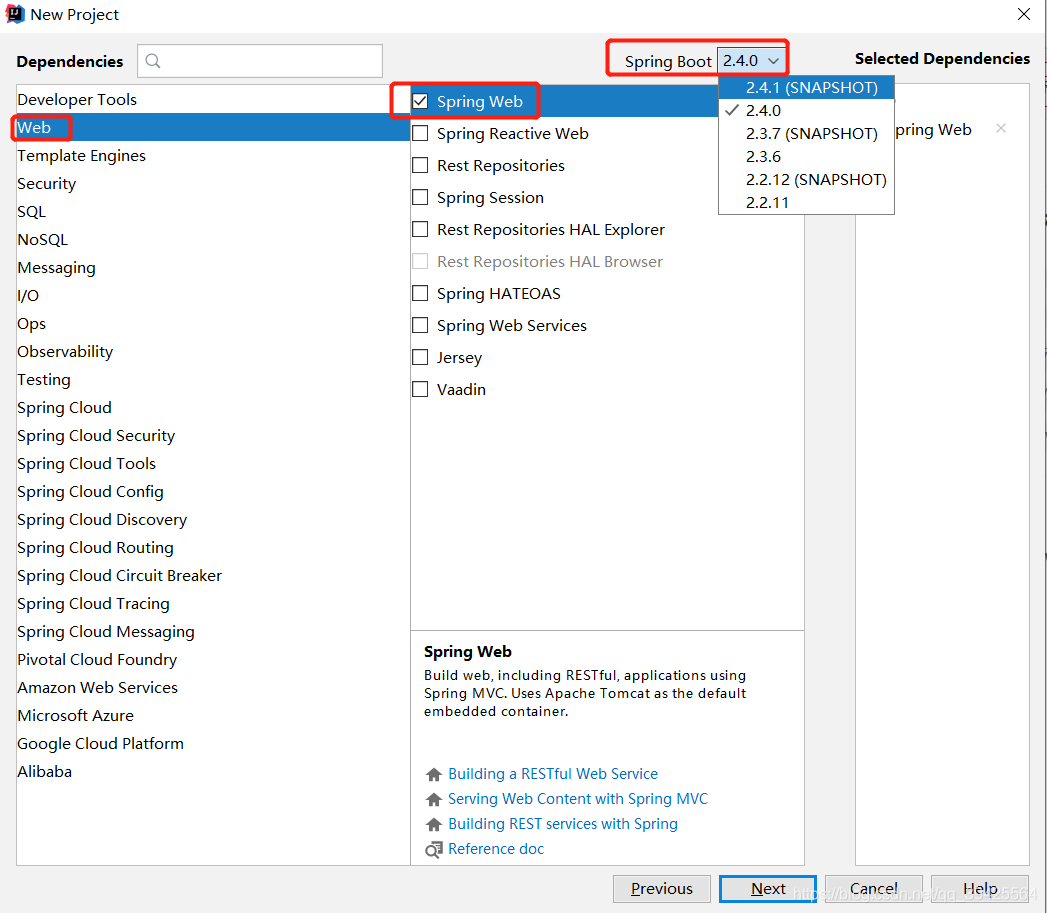Click home icon beside Serving Web Content guide

(x=434, y=799)
